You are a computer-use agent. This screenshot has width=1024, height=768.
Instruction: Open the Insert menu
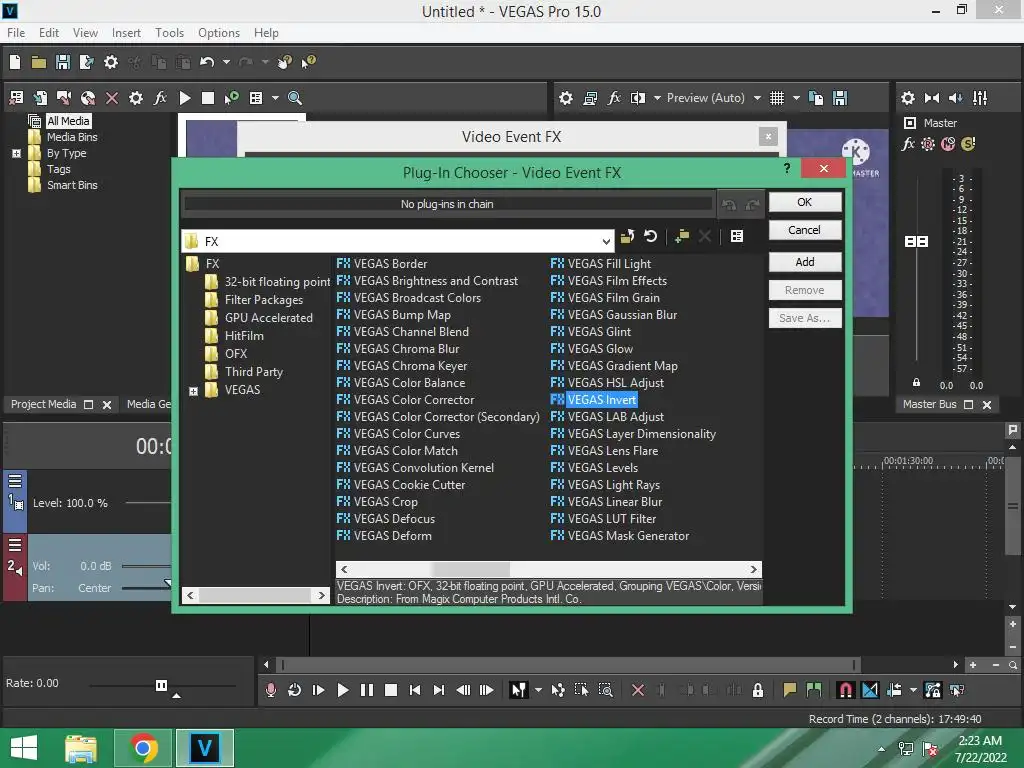[126, 33]
